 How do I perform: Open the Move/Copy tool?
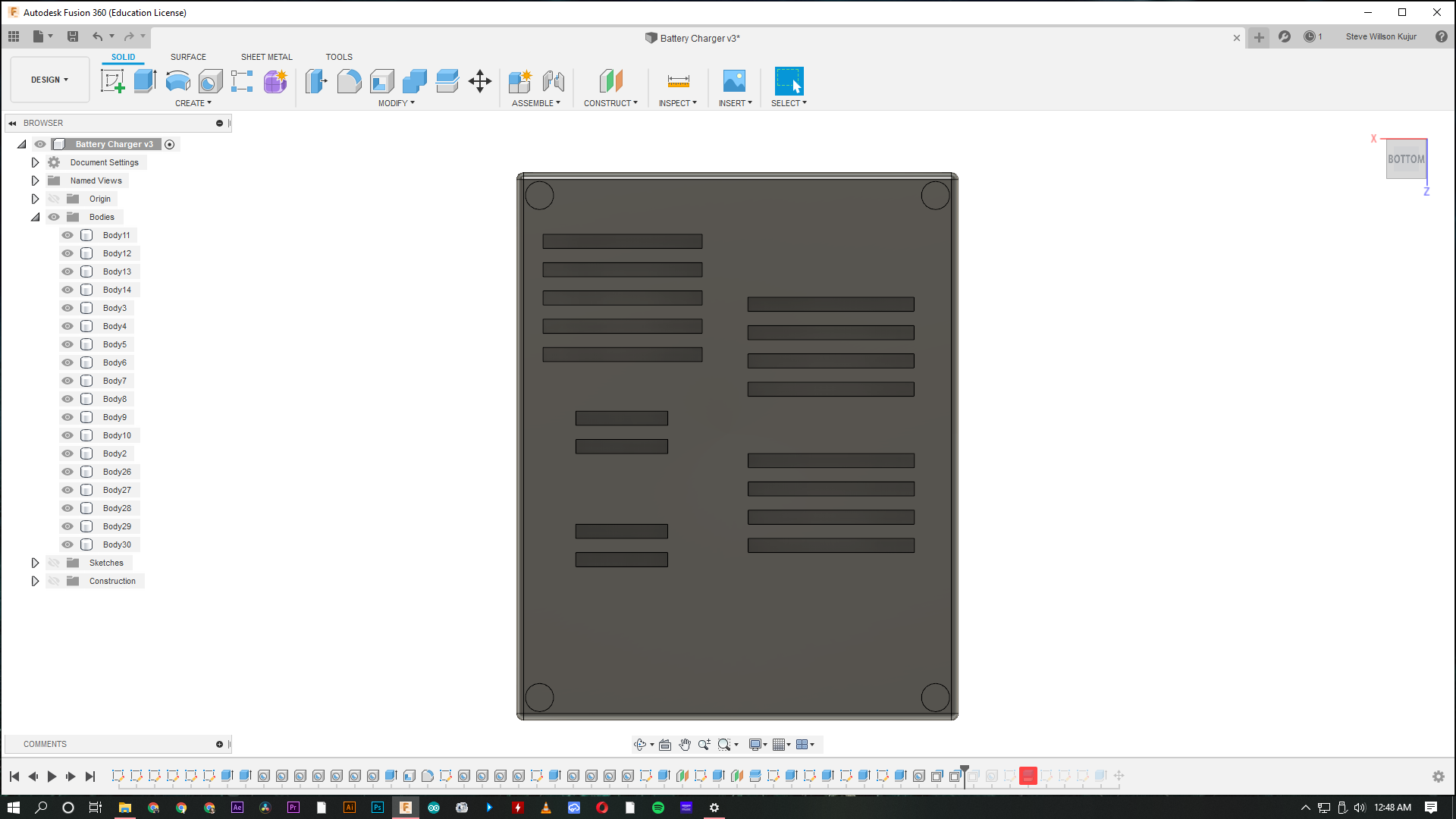tap(479, 81)
